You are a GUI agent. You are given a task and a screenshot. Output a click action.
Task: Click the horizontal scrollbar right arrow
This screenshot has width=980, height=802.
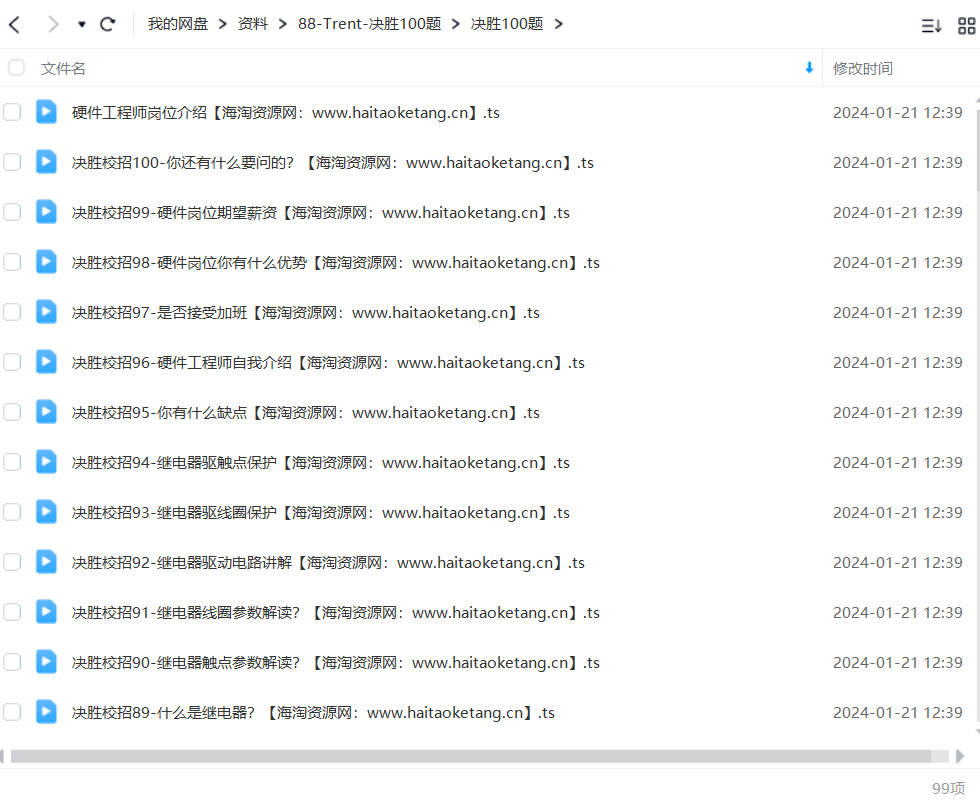tap(961, 756)
